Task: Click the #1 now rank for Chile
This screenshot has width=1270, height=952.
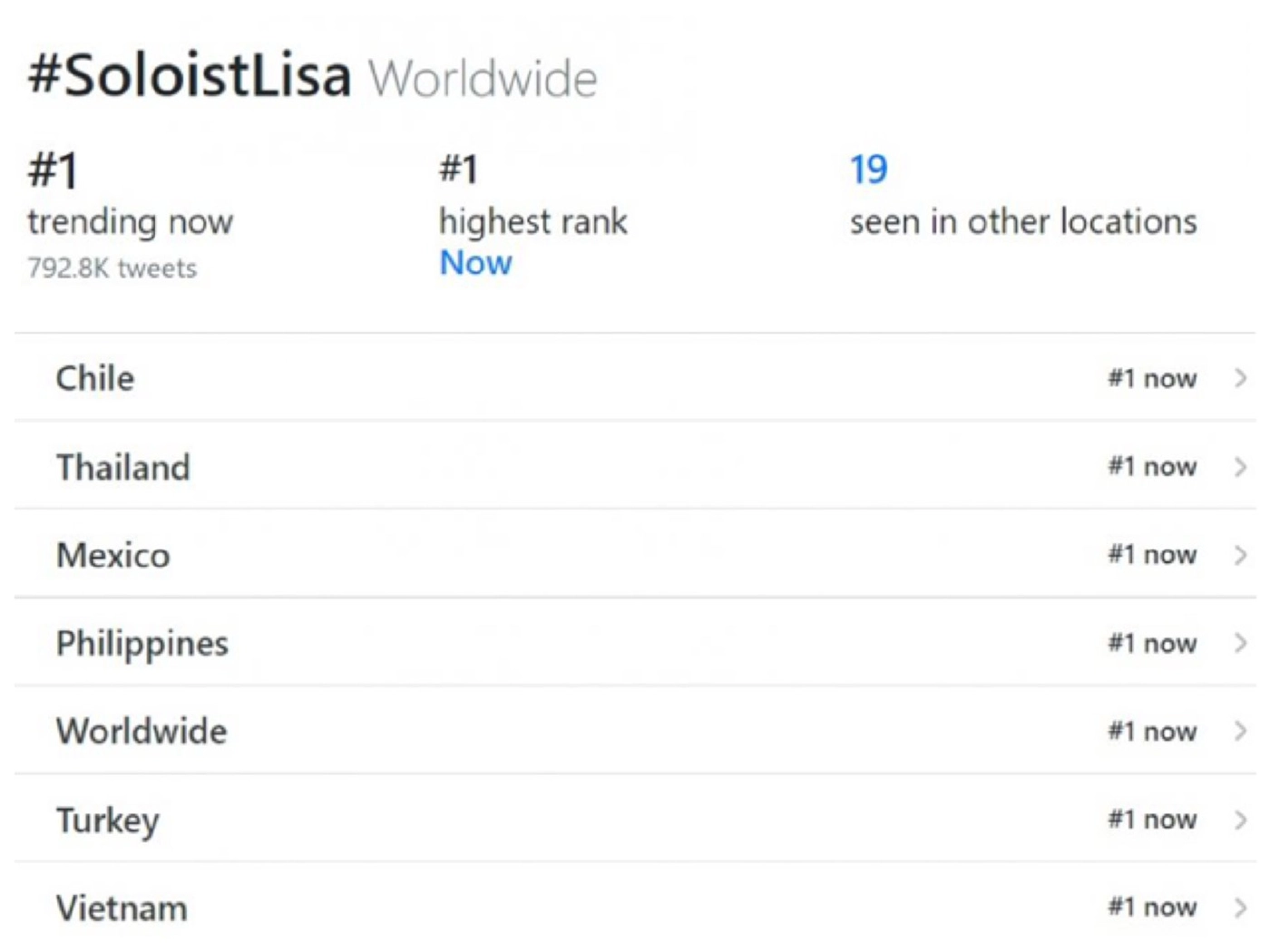Action: (x=1152, y=378)
